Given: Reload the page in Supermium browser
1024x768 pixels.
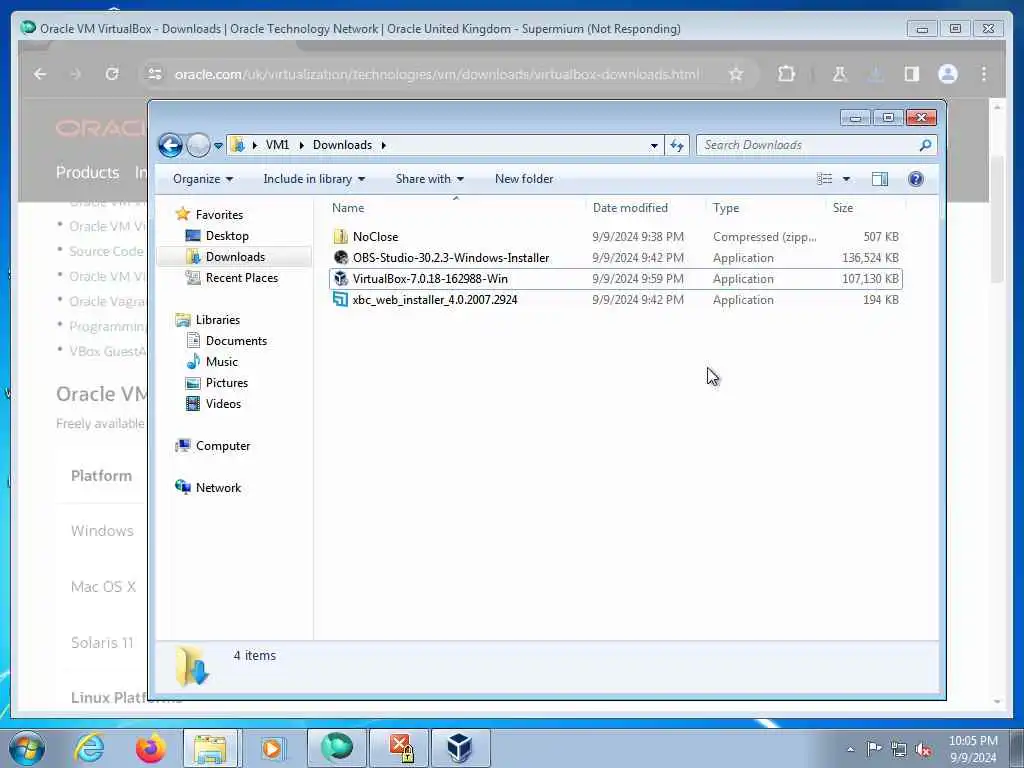Looking at the screenshot, I should tap(112, 74).
